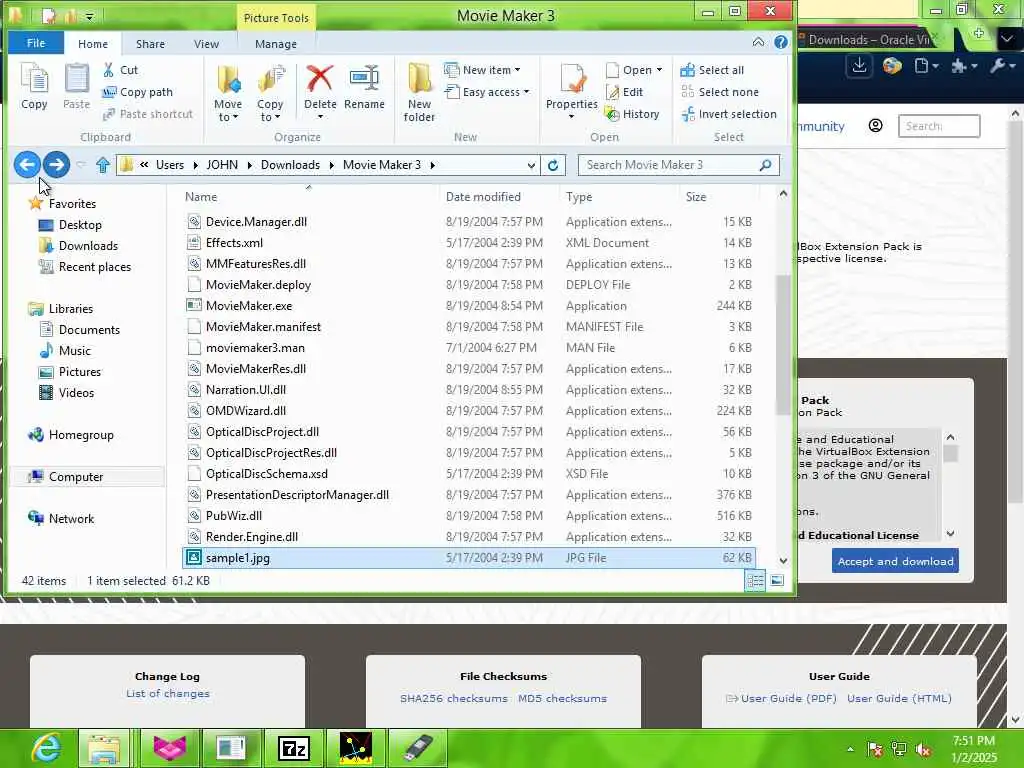The height and width of the screenshot is (768, 1024).
Task: Open 7-Zip from the taskbar
Action: pos(293,748)
